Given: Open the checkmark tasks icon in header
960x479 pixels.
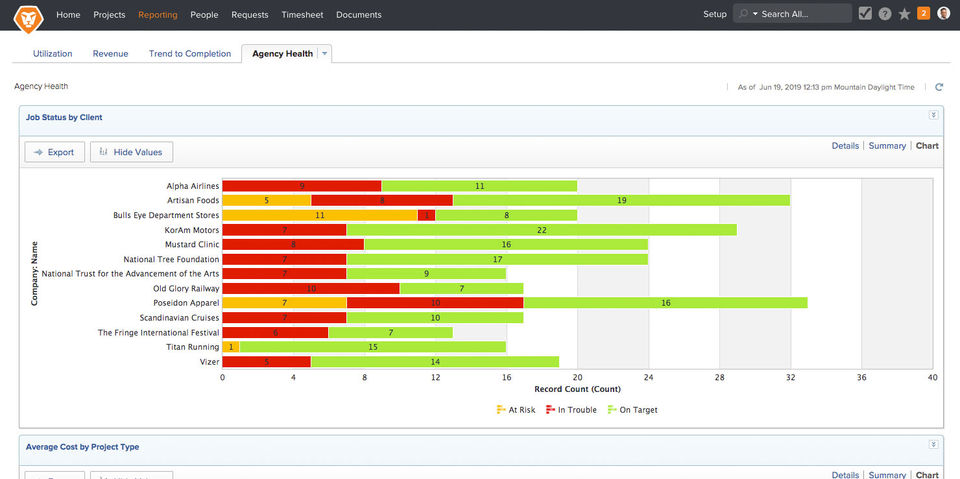Looking at the screenshot, I should (x=864, y=14).
